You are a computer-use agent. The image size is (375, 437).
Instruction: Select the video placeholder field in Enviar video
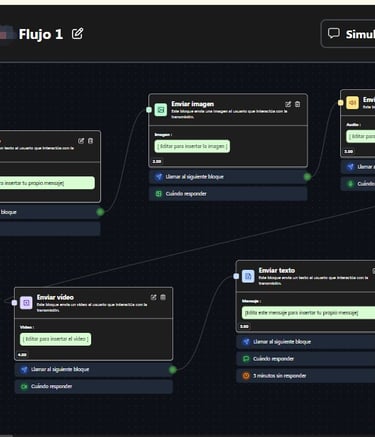click(55, 339)
